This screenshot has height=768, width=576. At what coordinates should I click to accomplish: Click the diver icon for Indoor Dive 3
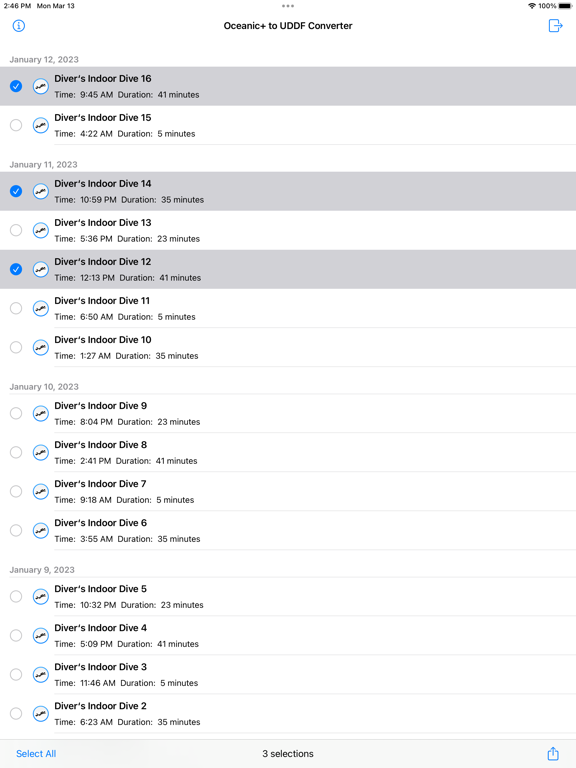(x=41, y=674)
